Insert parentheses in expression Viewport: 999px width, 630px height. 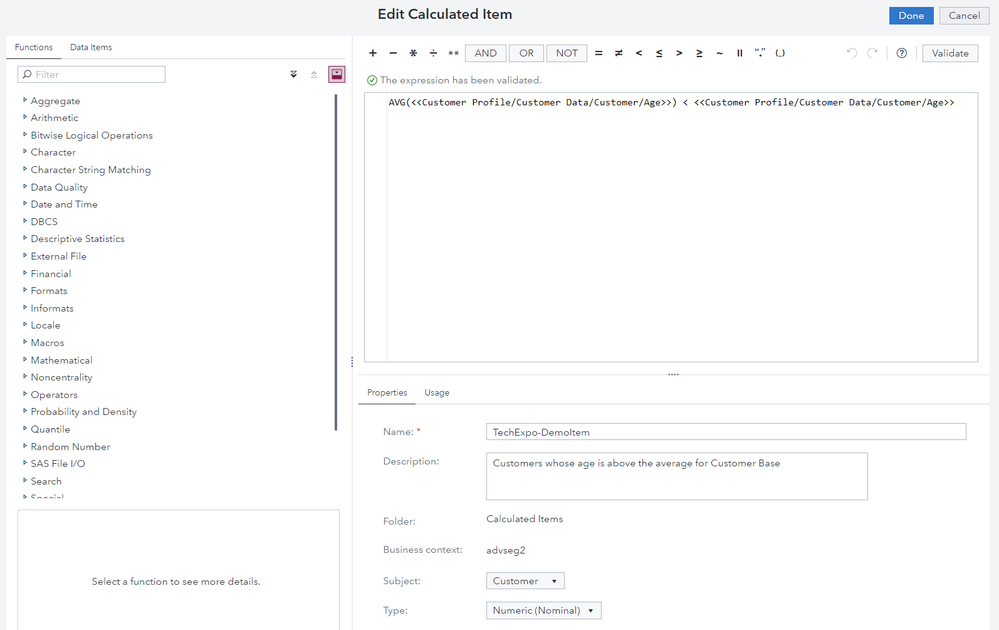tap(780, 54)
